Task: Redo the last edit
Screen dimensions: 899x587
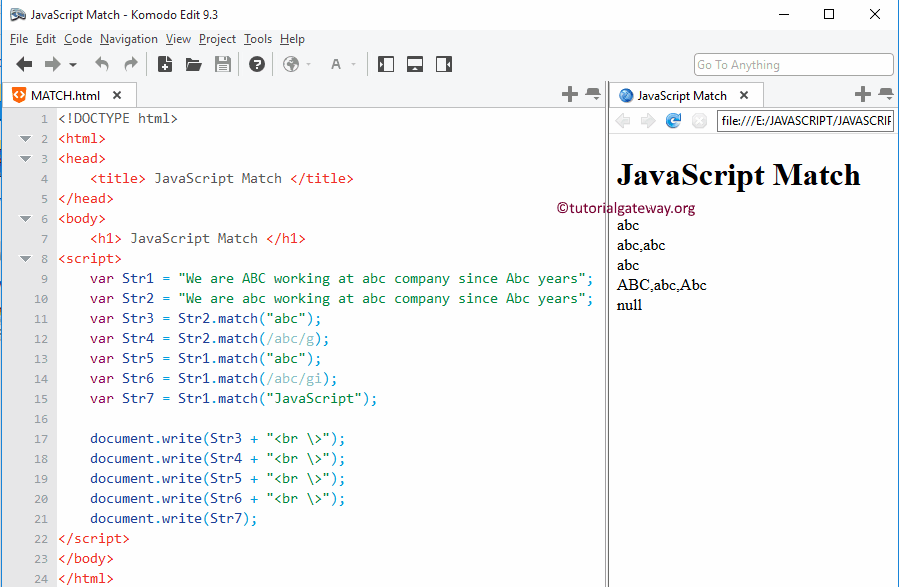Action: click(129, 63)
